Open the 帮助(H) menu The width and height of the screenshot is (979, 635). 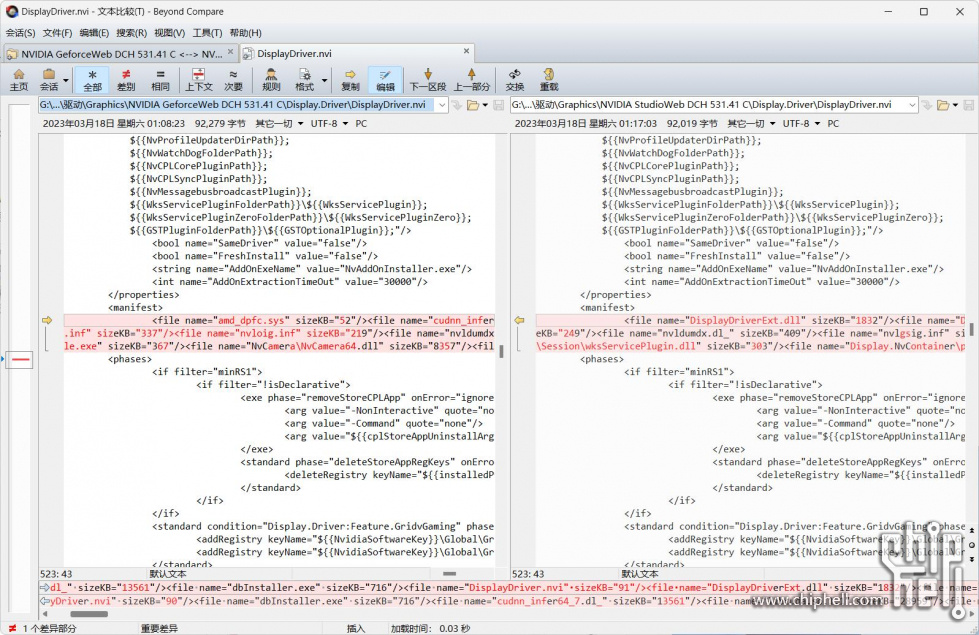(x=245, y=32)
